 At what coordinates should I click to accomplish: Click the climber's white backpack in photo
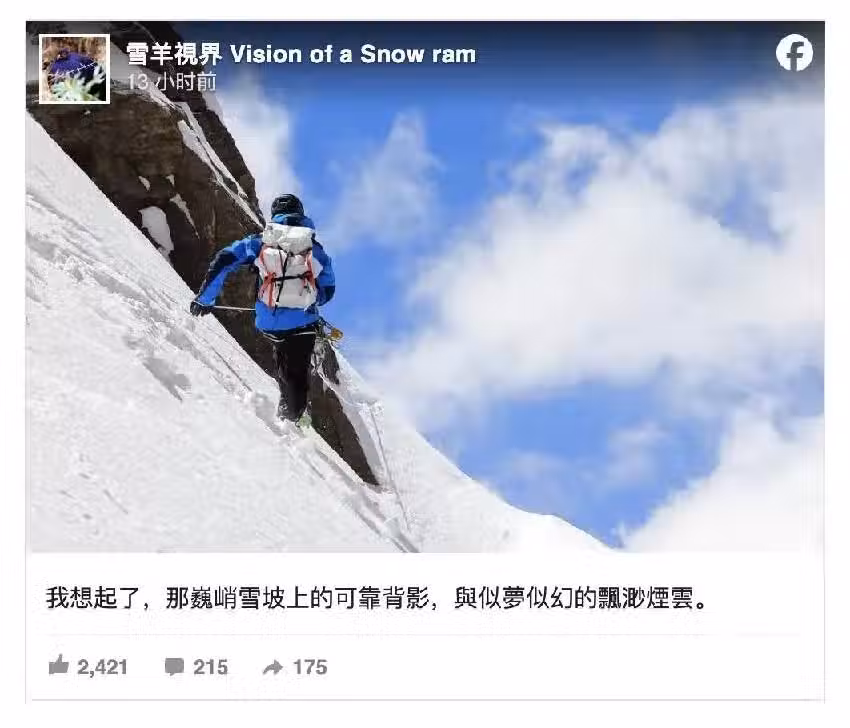(287, 265)
